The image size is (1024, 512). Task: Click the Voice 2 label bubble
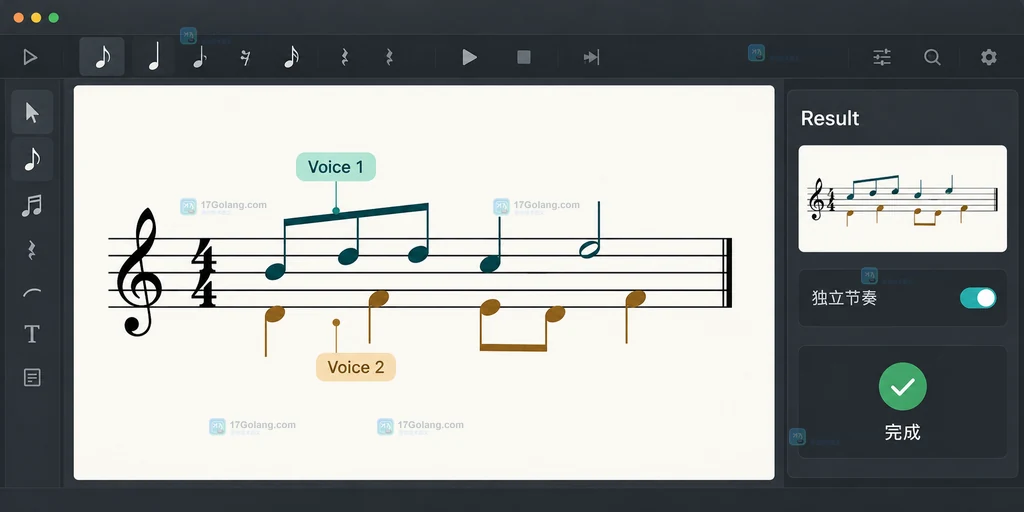pyautogui.click(x=356, y=367)
